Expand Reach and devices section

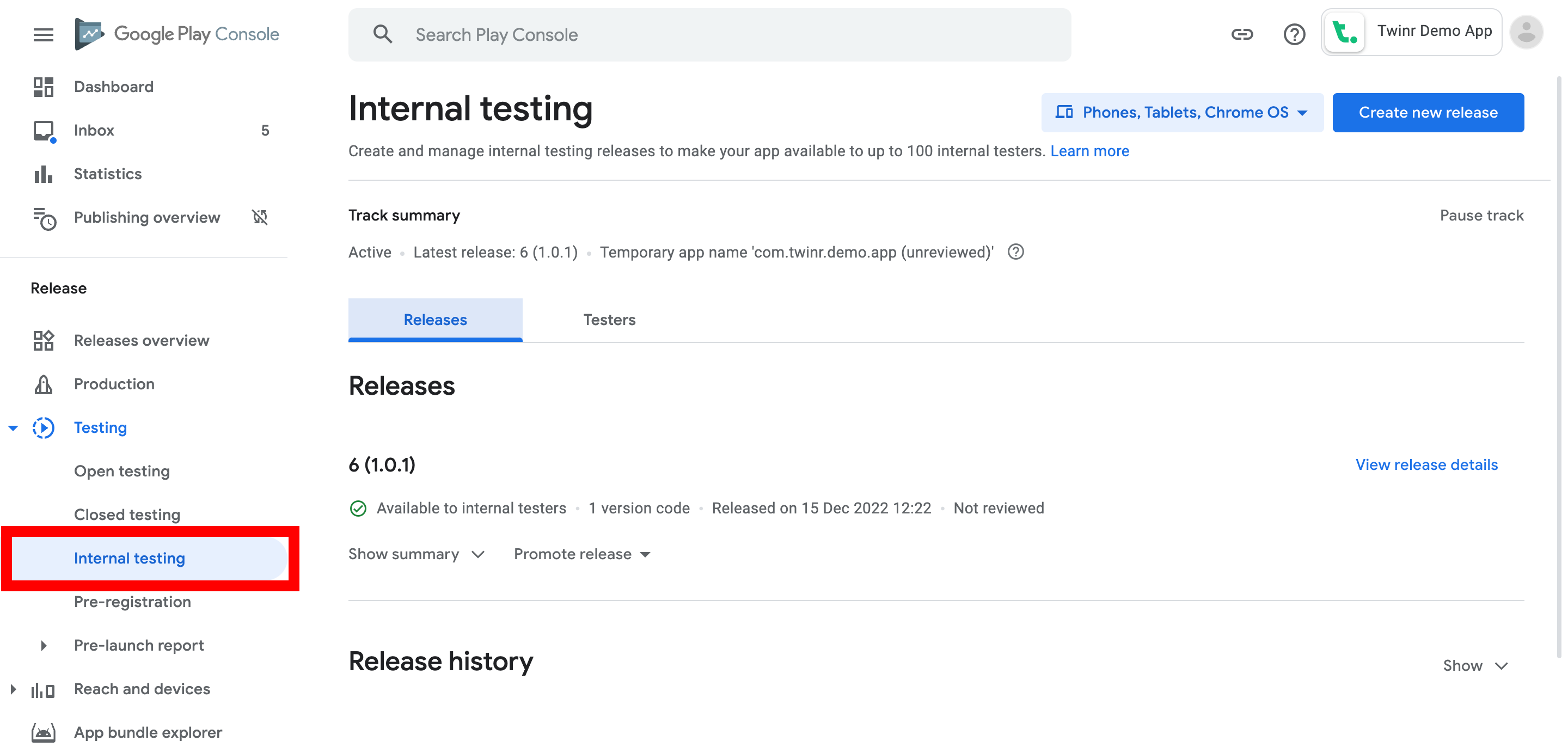(x=13, y=689)
